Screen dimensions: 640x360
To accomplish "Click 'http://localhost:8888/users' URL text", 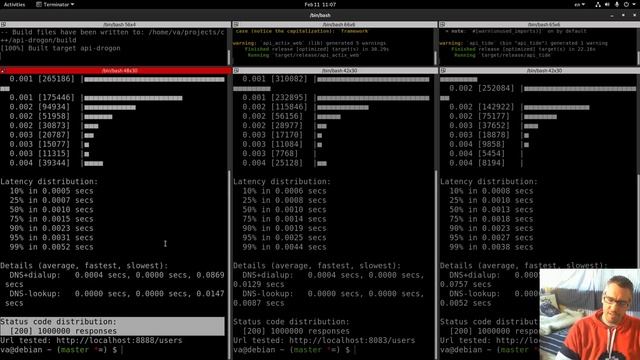I will (119, 340).
